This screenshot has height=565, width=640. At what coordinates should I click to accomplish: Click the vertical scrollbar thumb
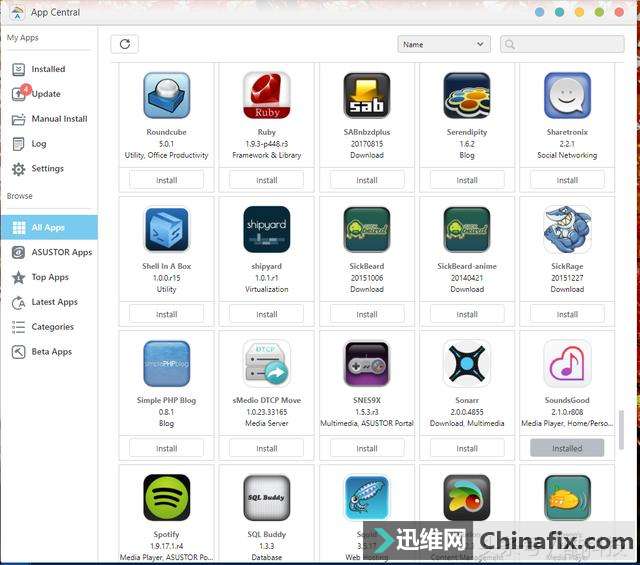[621, 430]
